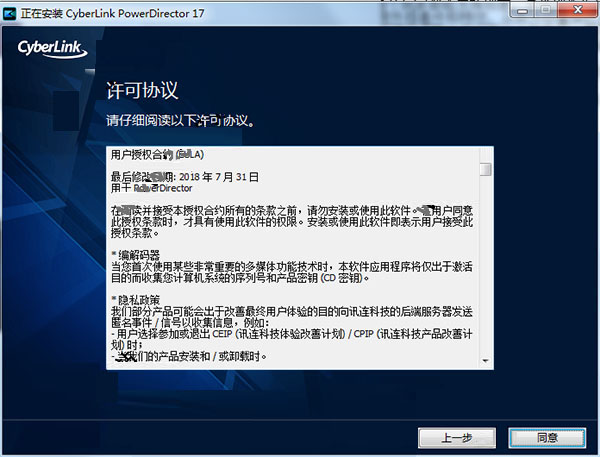Click the 隐私政策 section heading

tap(135, 300)
